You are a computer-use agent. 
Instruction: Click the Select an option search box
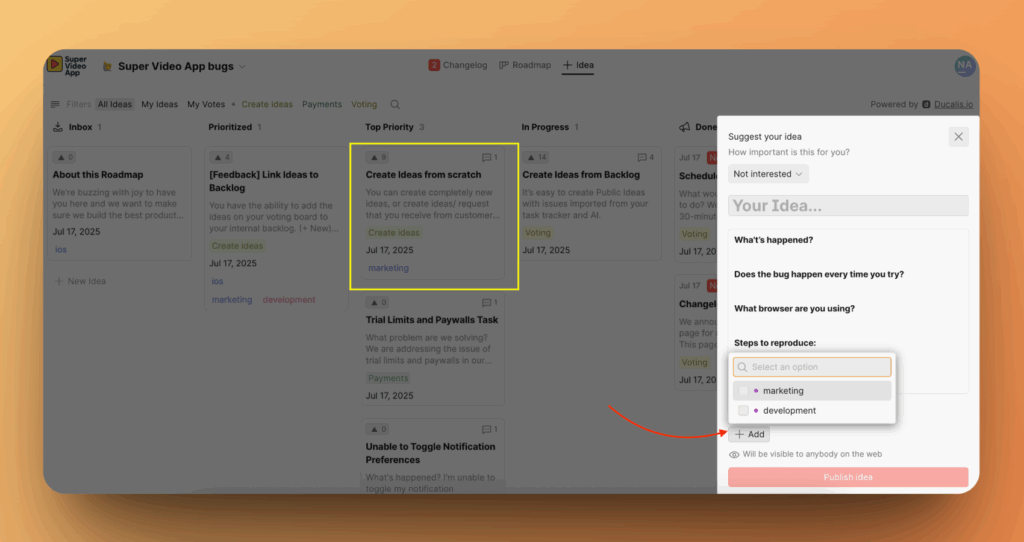point(812,367)
